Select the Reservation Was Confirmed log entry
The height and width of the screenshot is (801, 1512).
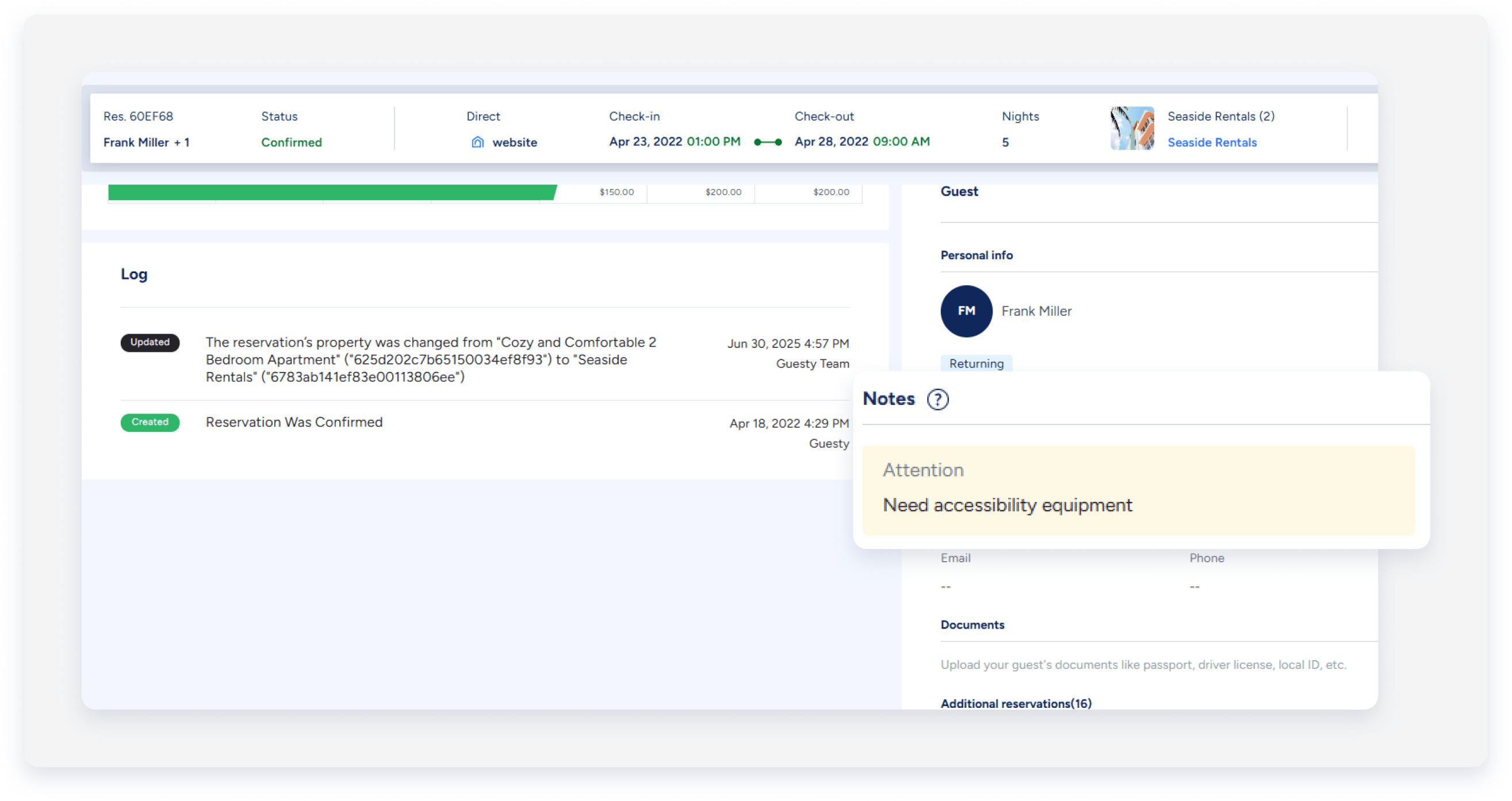pos(294,422)
